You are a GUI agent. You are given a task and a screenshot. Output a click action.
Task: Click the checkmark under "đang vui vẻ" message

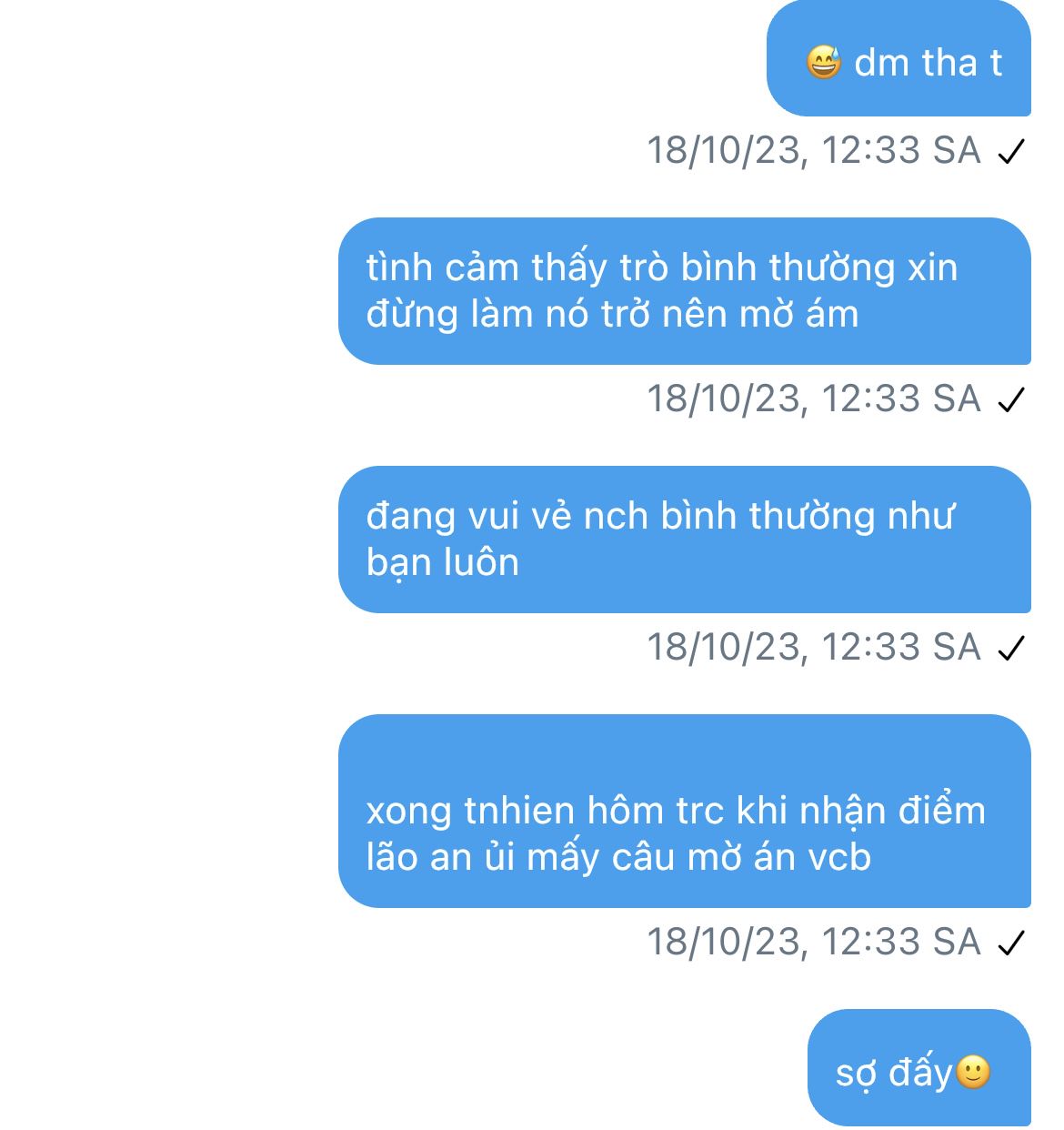tap(1011, 648)
